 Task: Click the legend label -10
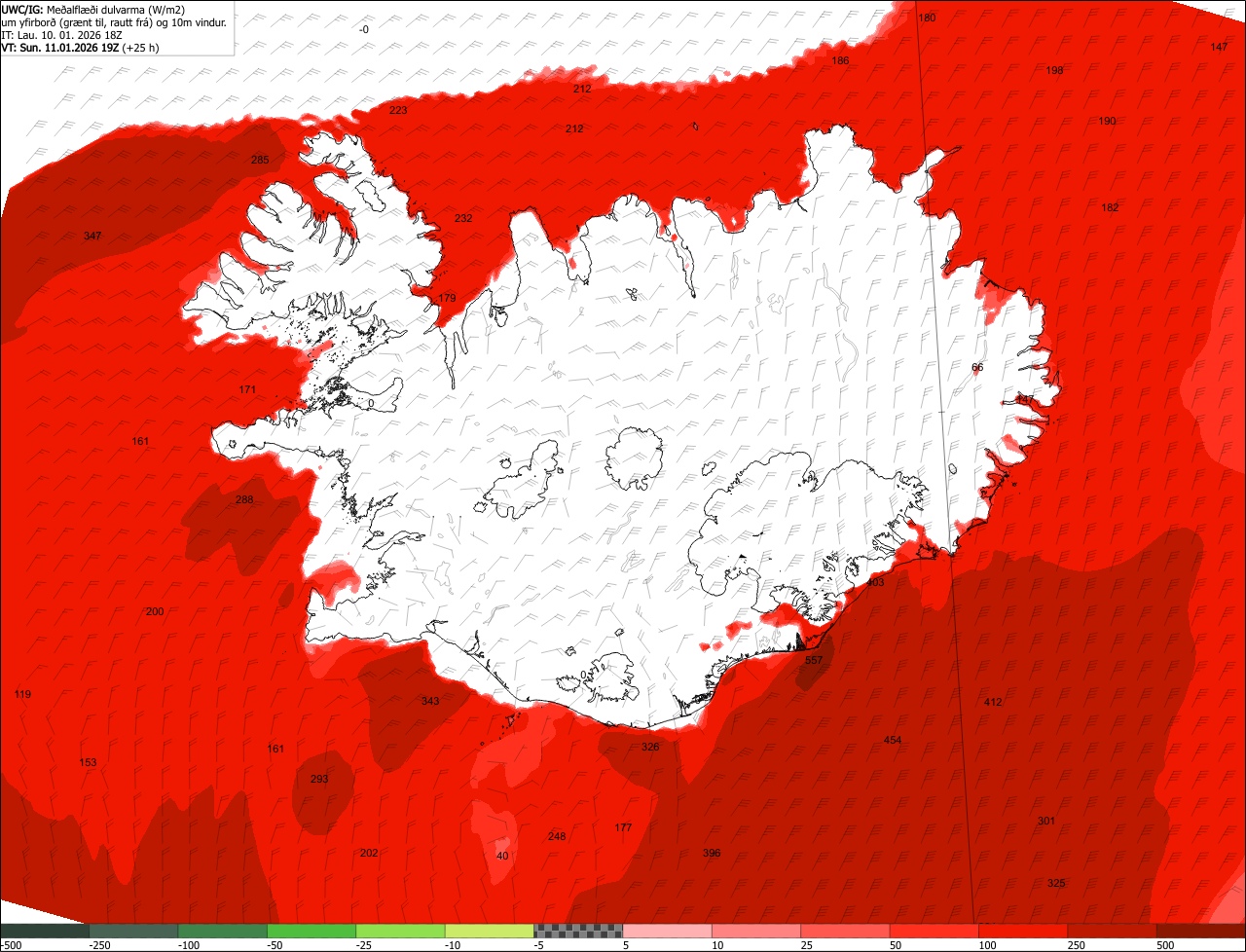click(x=454, y=945)
